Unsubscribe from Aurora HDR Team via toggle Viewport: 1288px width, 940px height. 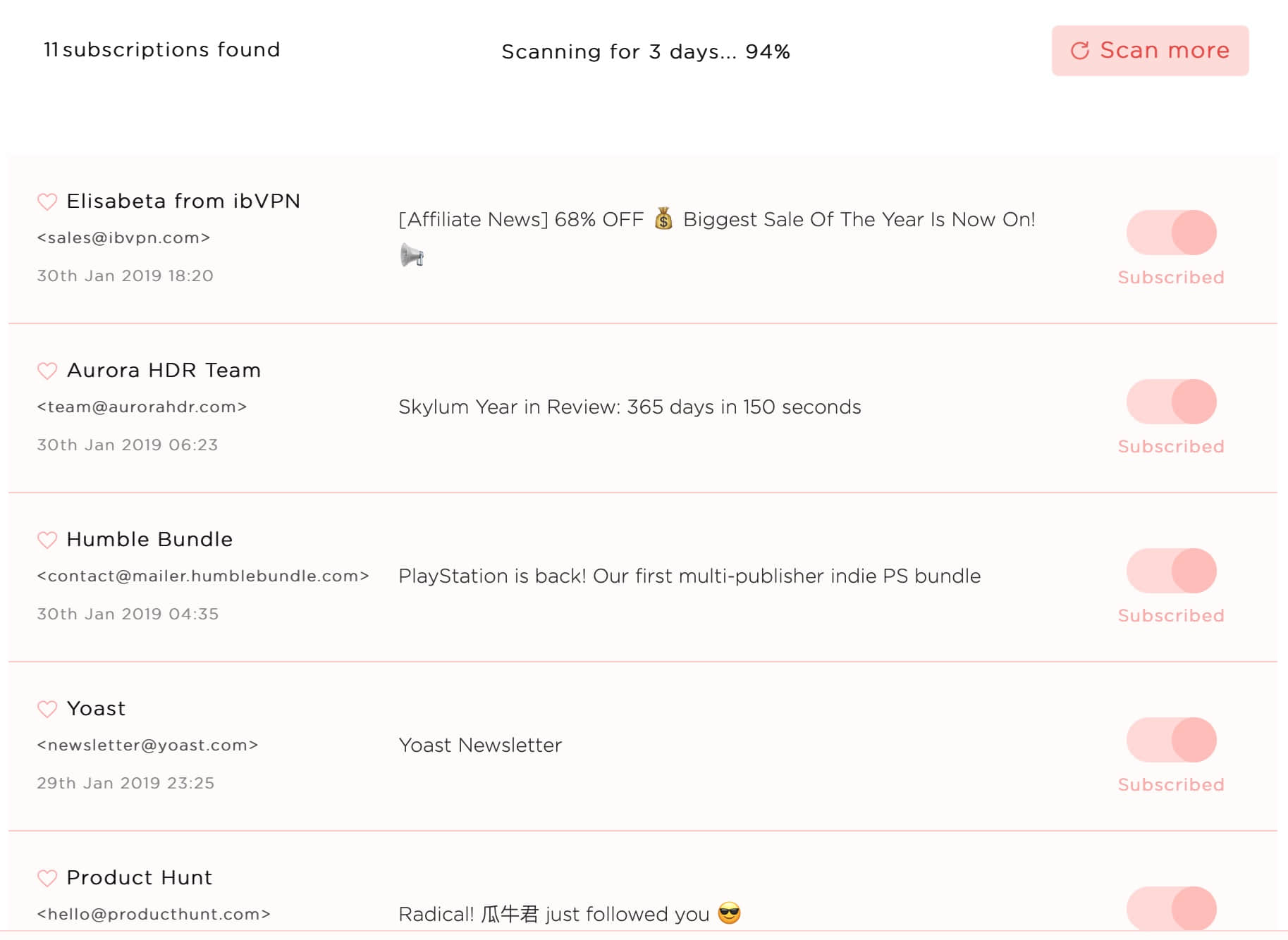[1171, 402]
